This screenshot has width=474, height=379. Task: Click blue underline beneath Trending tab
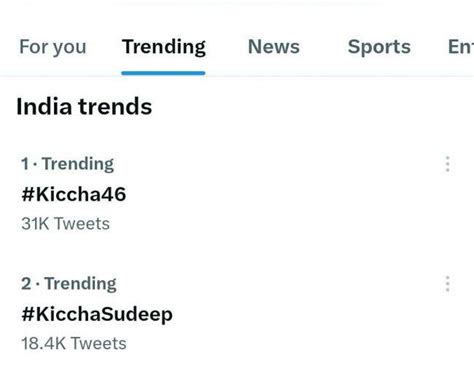click(x=163, y=73)
